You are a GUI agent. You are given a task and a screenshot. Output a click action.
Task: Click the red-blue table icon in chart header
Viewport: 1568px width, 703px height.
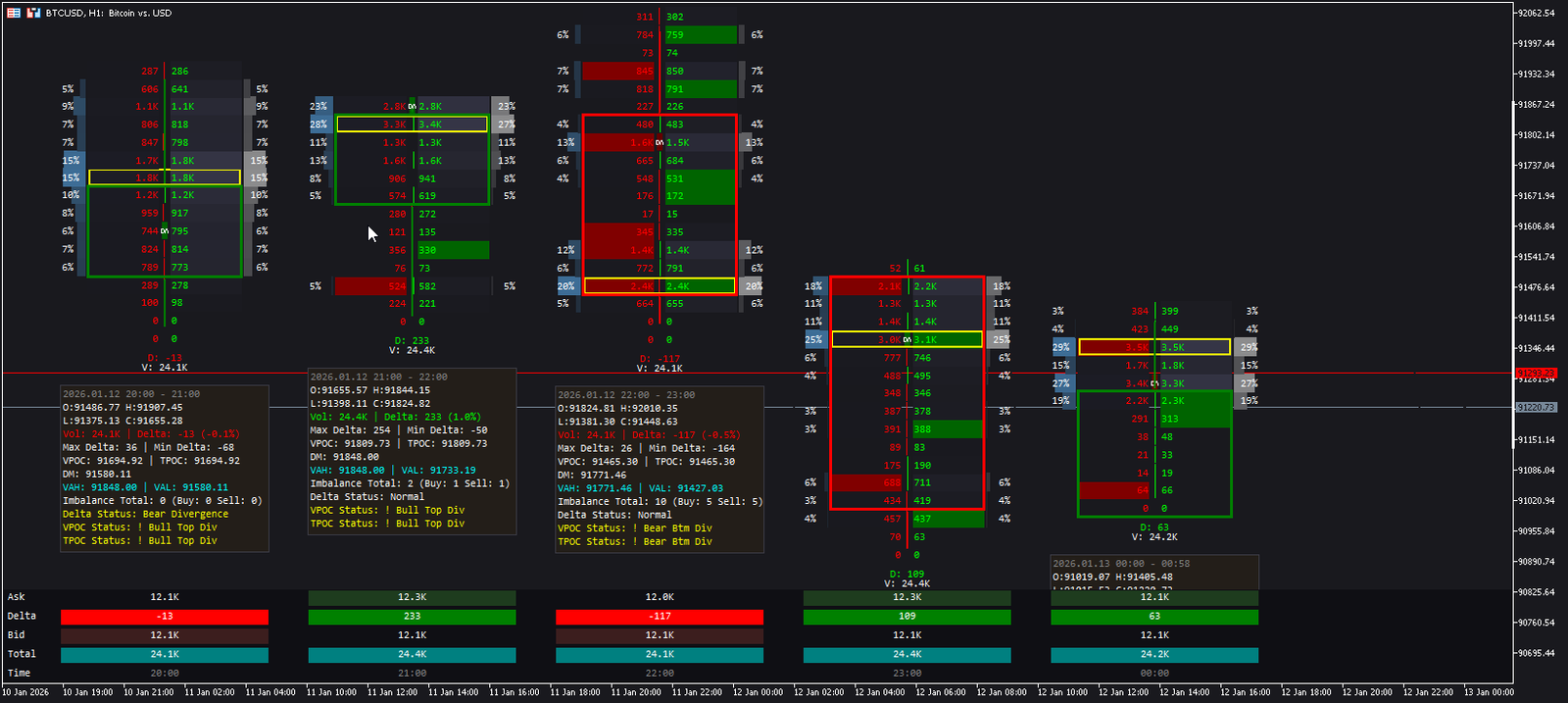(x=14, y=13)
